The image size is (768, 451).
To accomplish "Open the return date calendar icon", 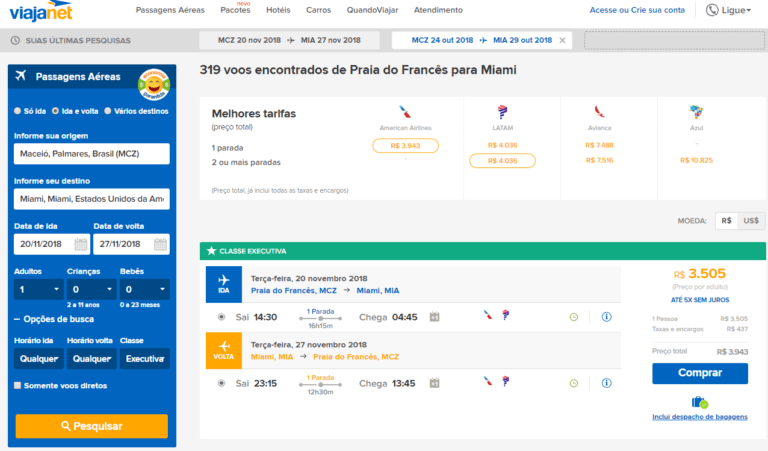I will click(160, 244).
